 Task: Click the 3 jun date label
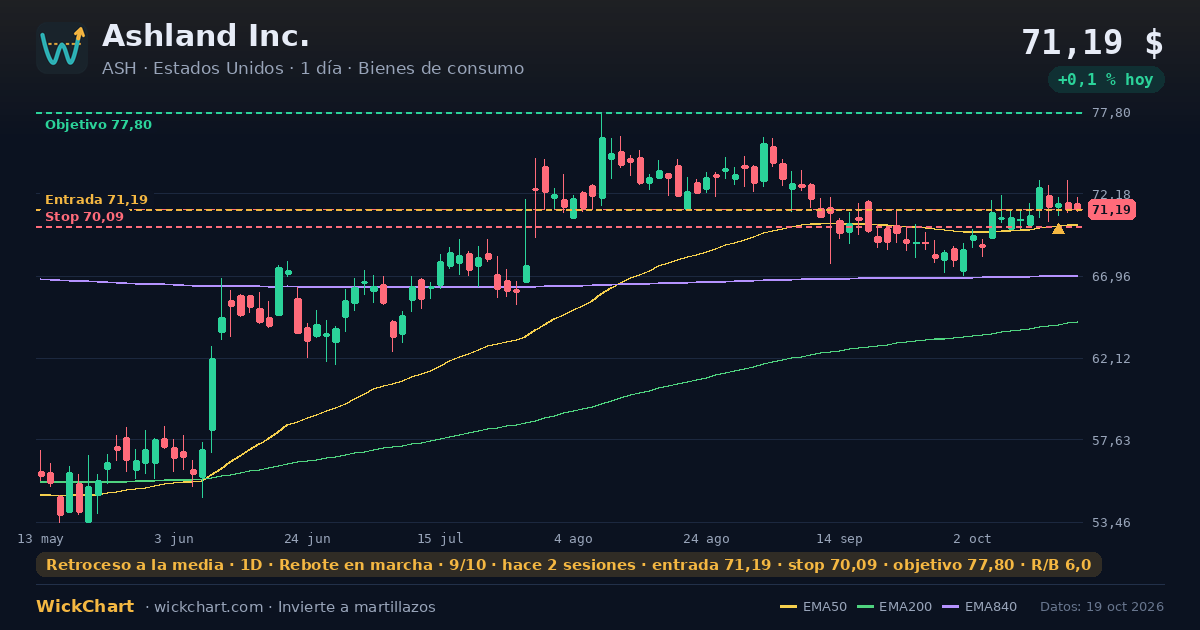174,538
